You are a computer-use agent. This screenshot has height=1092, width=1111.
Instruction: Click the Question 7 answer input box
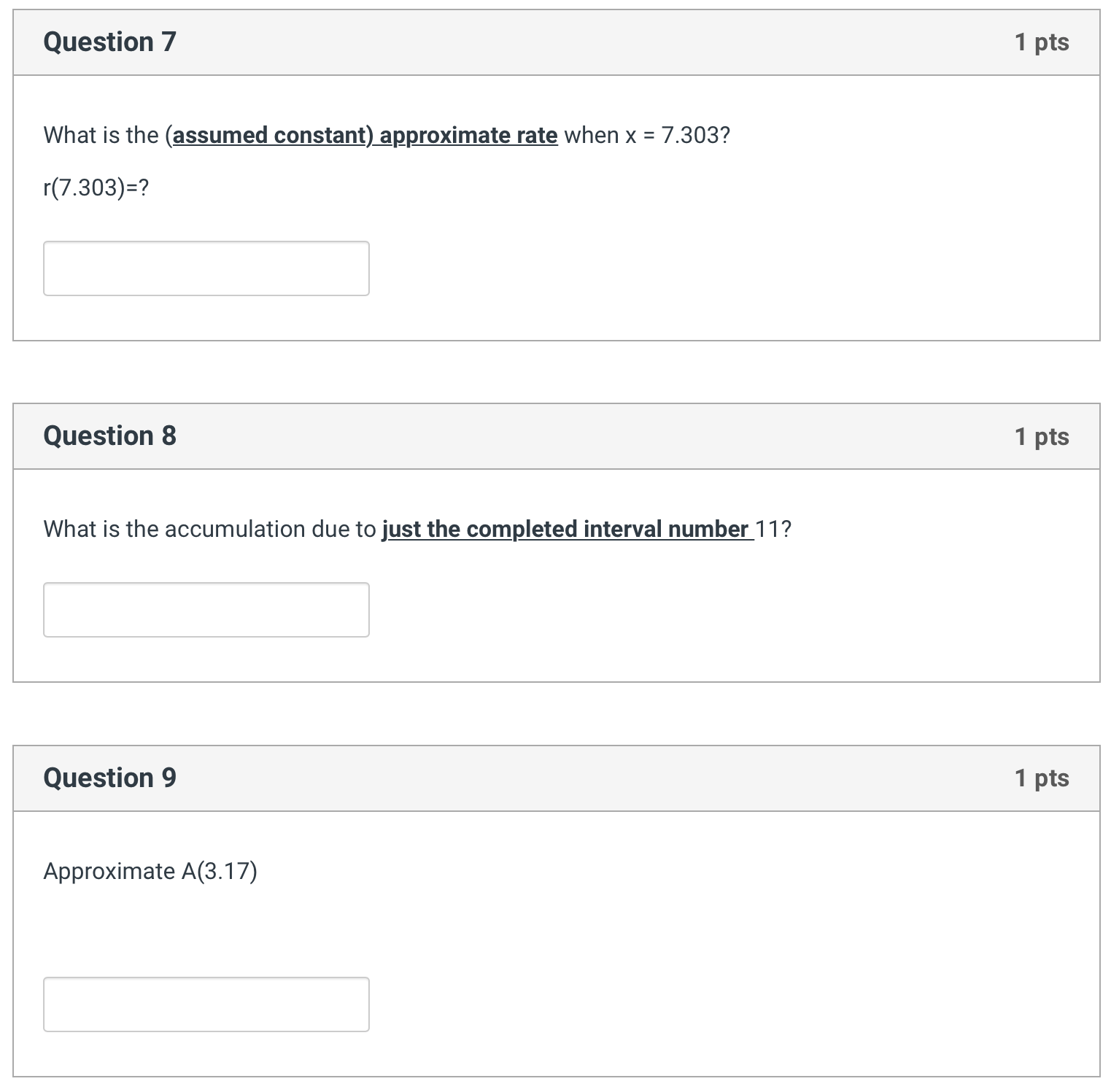pyautogui.click(x=206, y=268)
